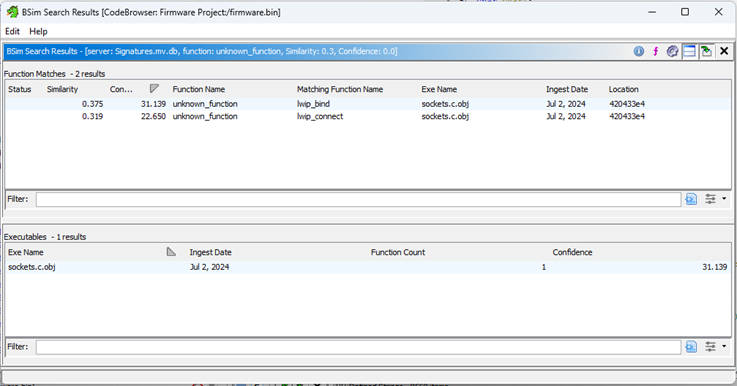
Task: Open Function Matches column filter settings icon
Action: point(710,199)
